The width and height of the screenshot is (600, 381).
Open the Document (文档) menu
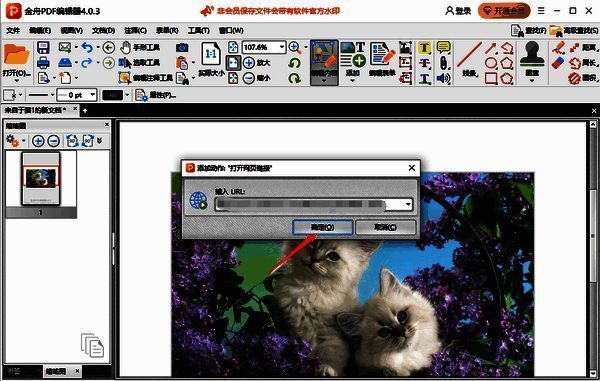[x=103, y=30]
